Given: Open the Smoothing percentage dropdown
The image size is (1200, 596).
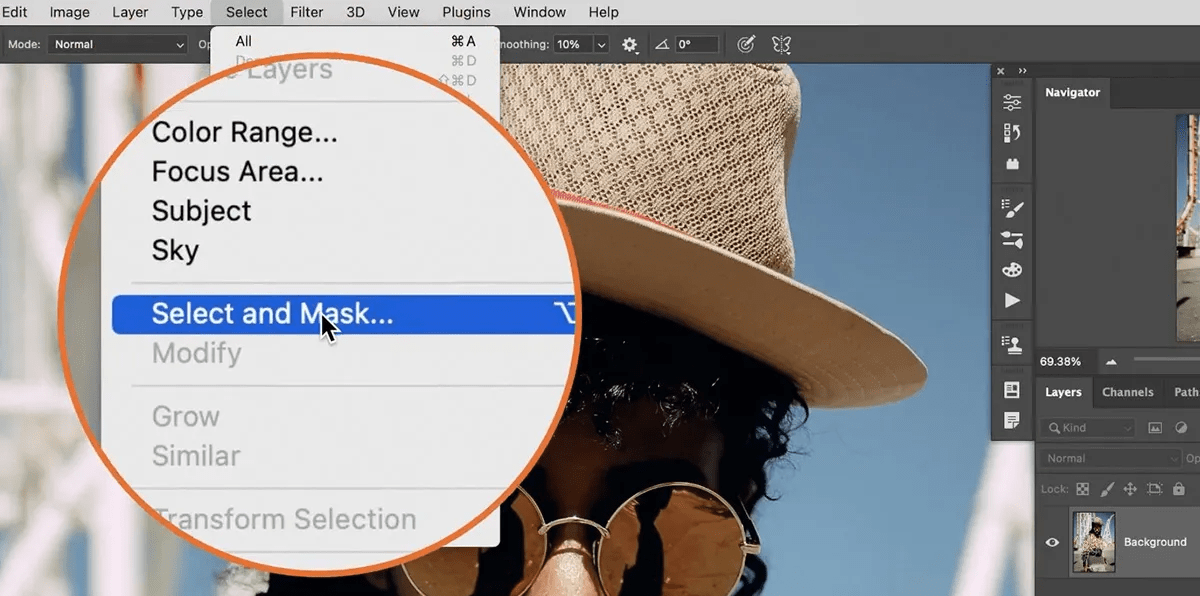Looking at the screenshot, I should point(599,44).
